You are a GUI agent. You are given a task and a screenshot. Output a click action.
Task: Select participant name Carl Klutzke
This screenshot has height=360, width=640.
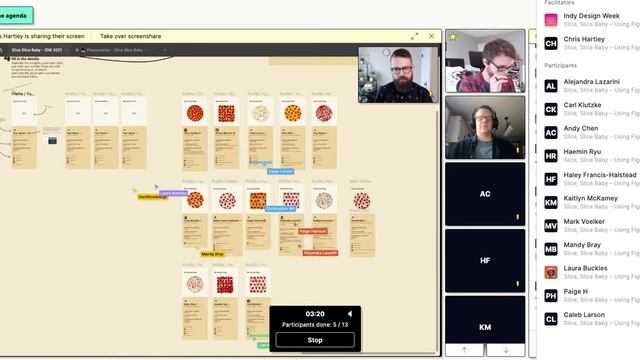click(582, 105)
